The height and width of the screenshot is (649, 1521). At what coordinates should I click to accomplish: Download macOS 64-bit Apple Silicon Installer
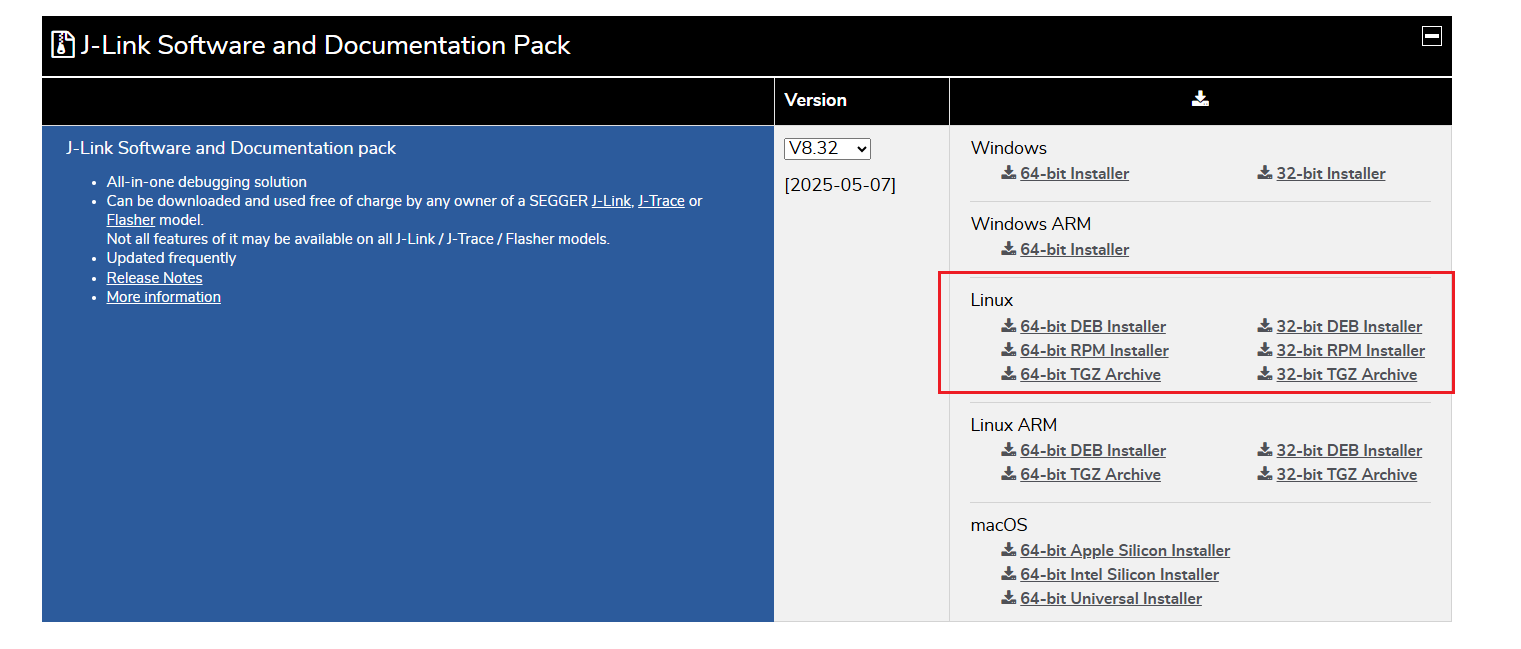(x=1125, y=550)
